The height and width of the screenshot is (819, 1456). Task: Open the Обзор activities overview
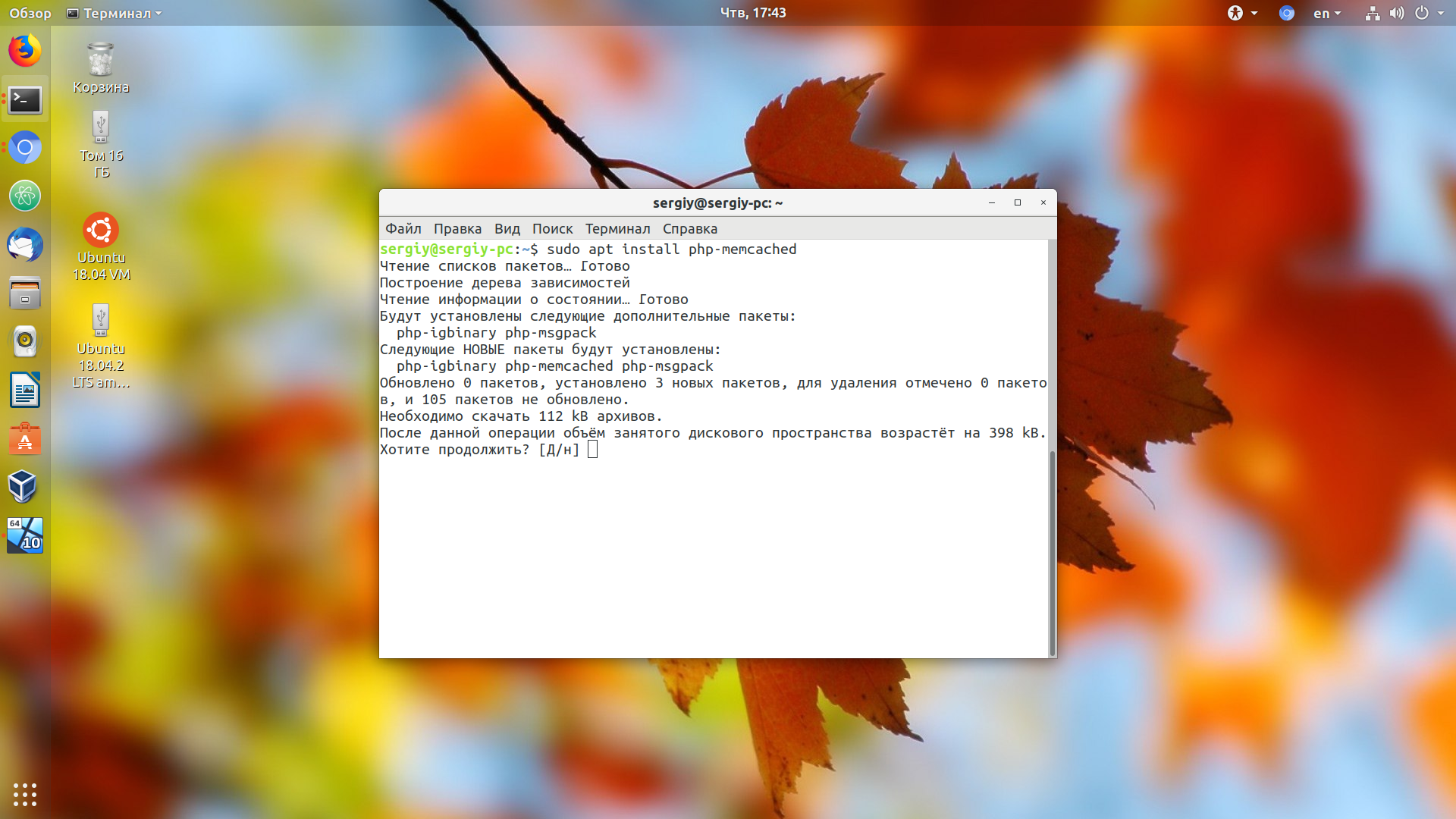pos(30,13)
